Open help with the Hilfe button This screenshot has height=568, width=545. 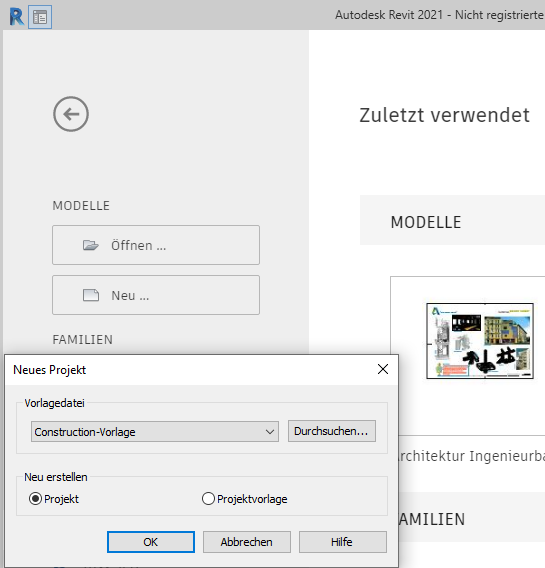(x=343, y=542)
